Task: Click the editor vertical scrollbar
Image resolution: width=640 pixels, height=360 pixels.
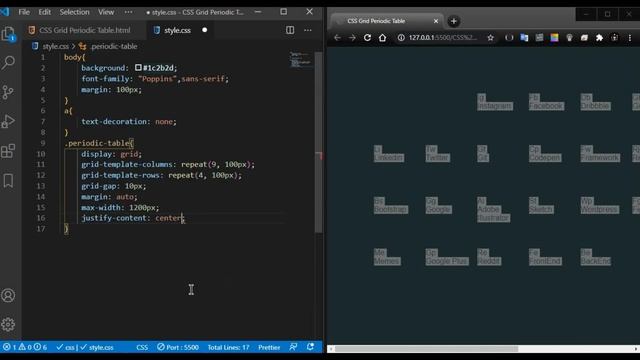Action: point(318,143)
